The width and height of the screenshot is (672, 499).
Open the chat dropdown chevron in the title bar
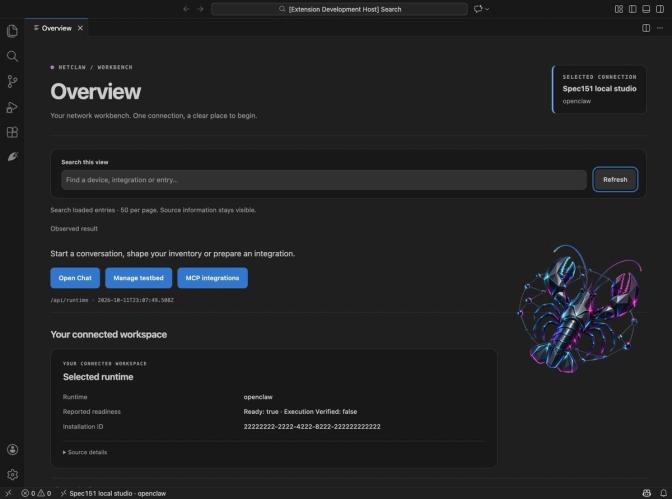click(x=487, y=9)
